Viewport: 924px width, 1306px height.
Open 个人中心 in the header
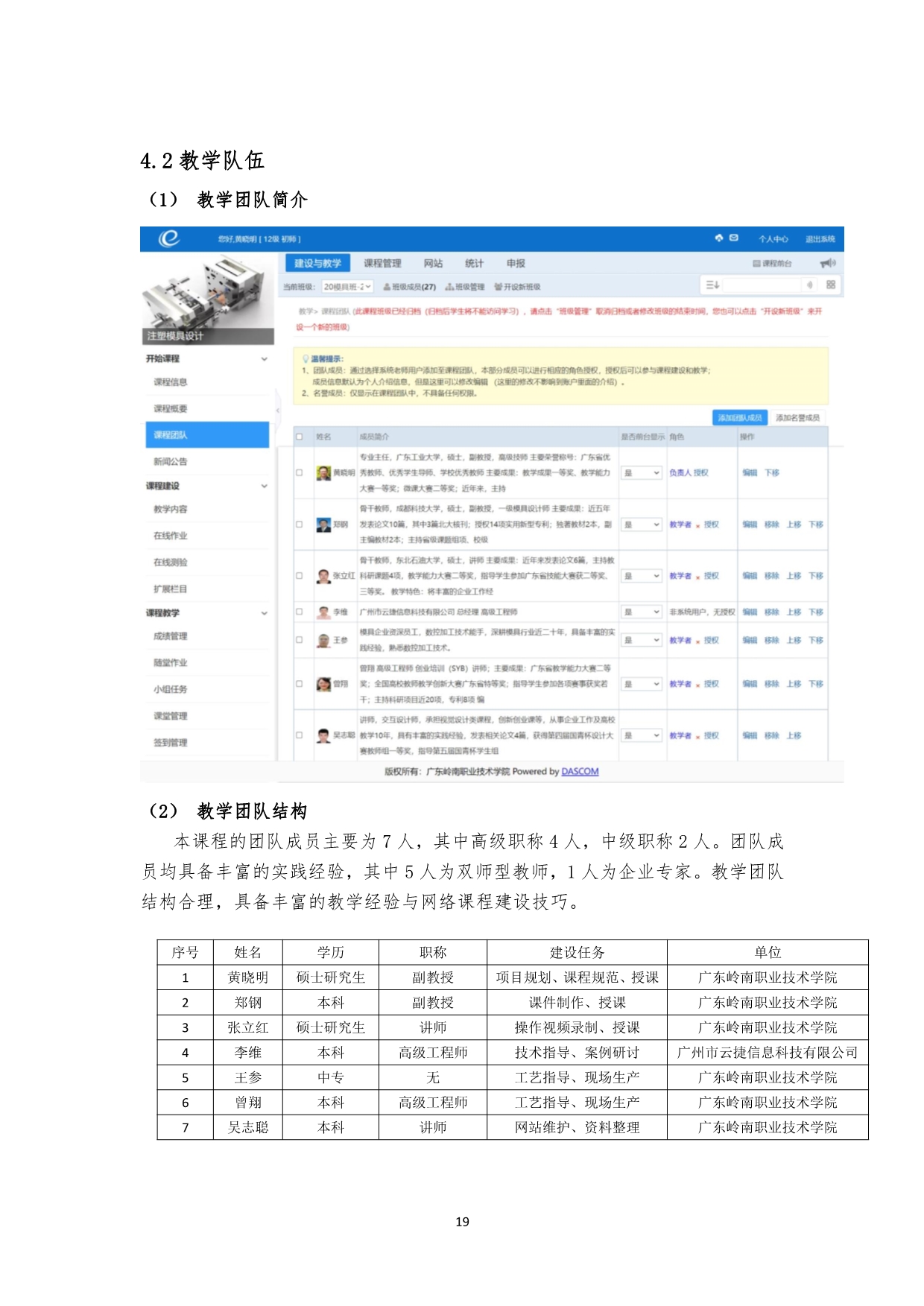click(773, 239)
